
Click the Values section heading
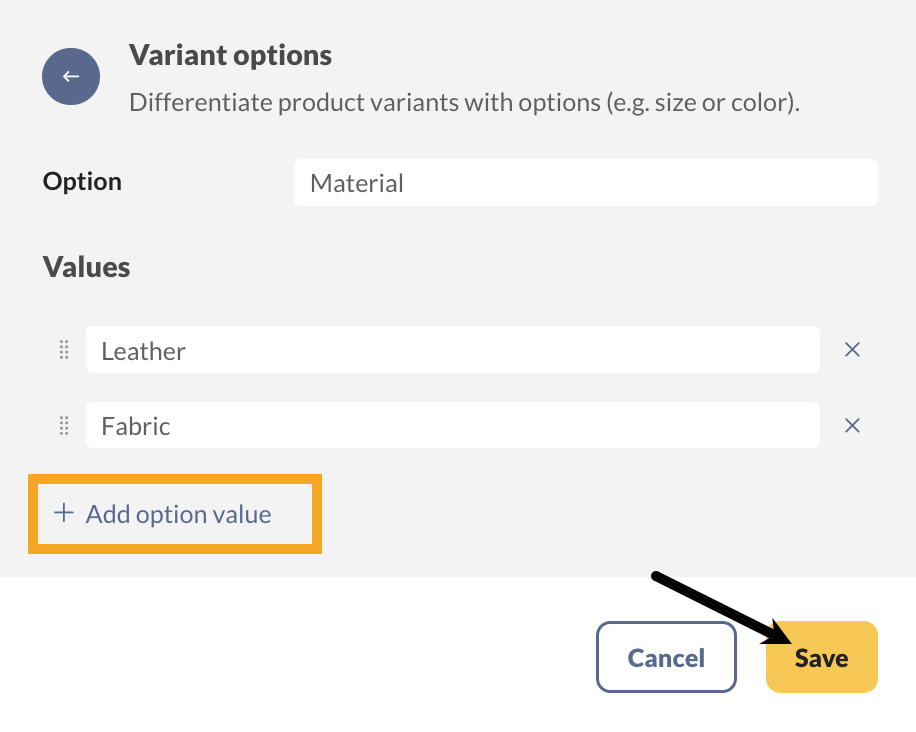click(x=85, y=267)
